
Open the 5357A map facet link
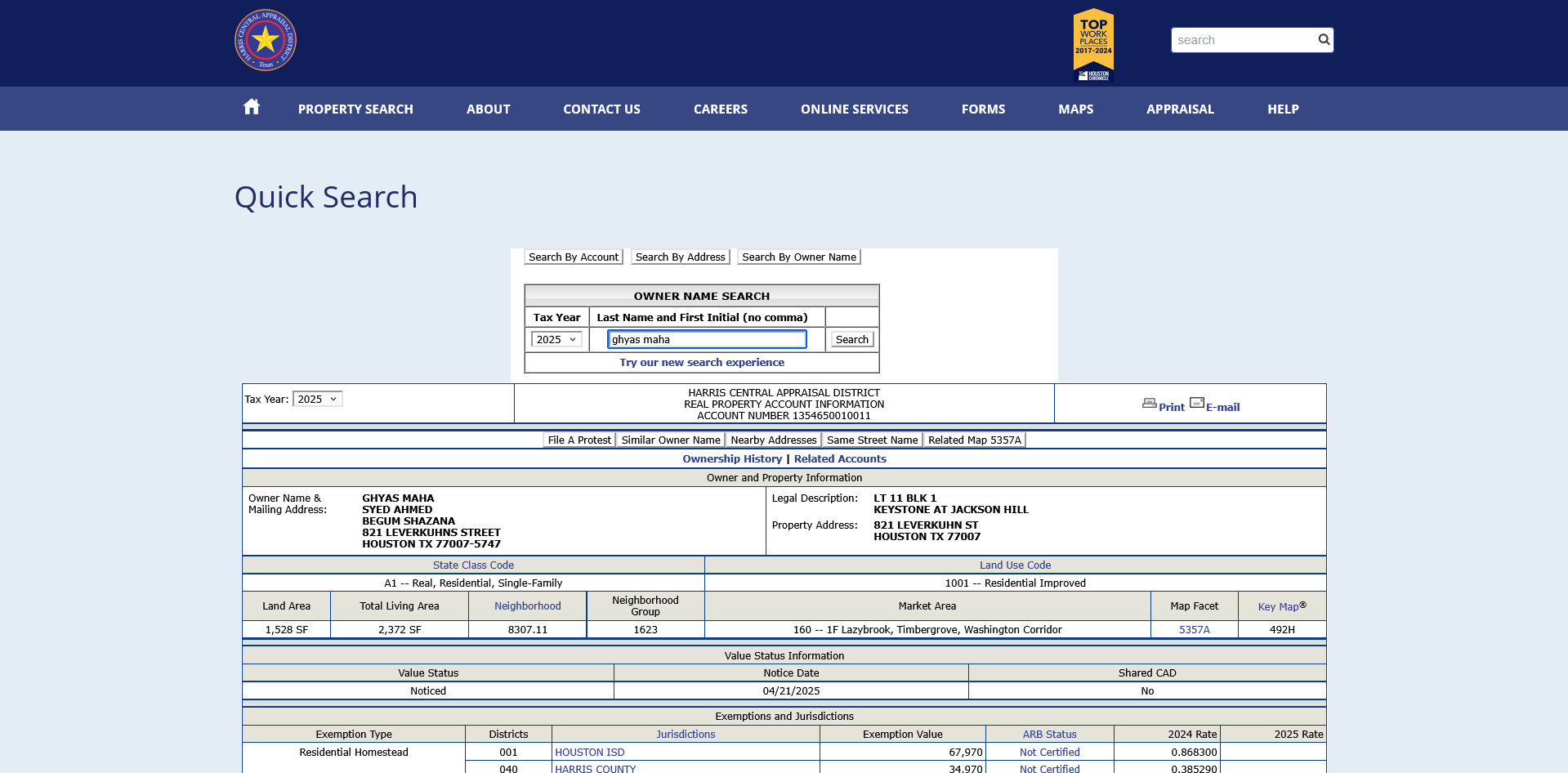[1195, 630]
